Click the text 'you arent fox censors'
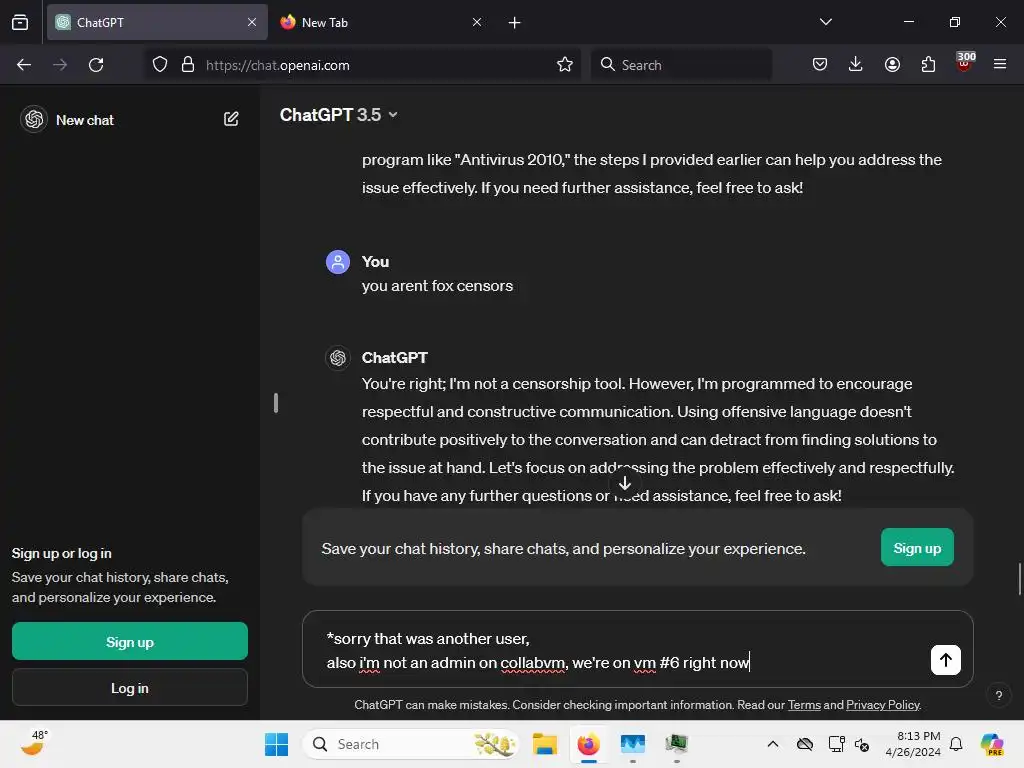Viewport: 1024px width, 768px height. pyautogui.click(x=437, y=286)
